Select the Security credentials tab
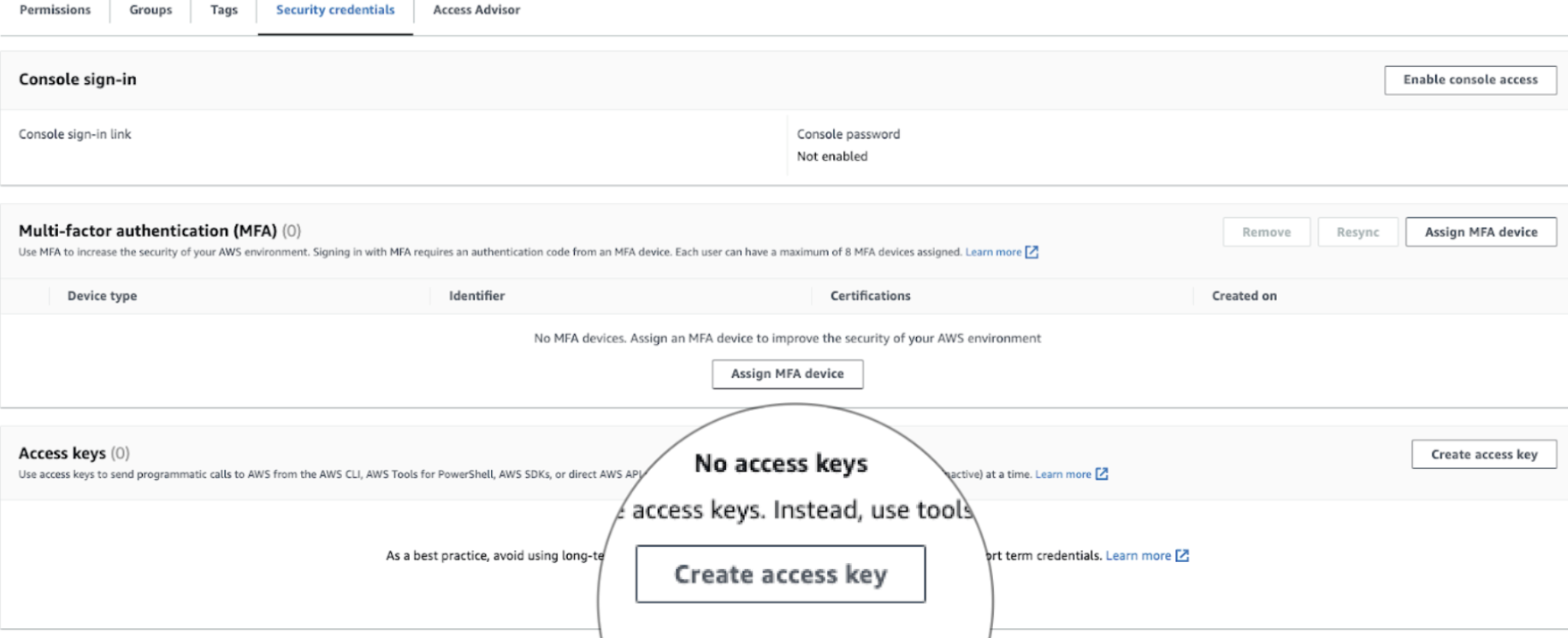 [335, 10]
